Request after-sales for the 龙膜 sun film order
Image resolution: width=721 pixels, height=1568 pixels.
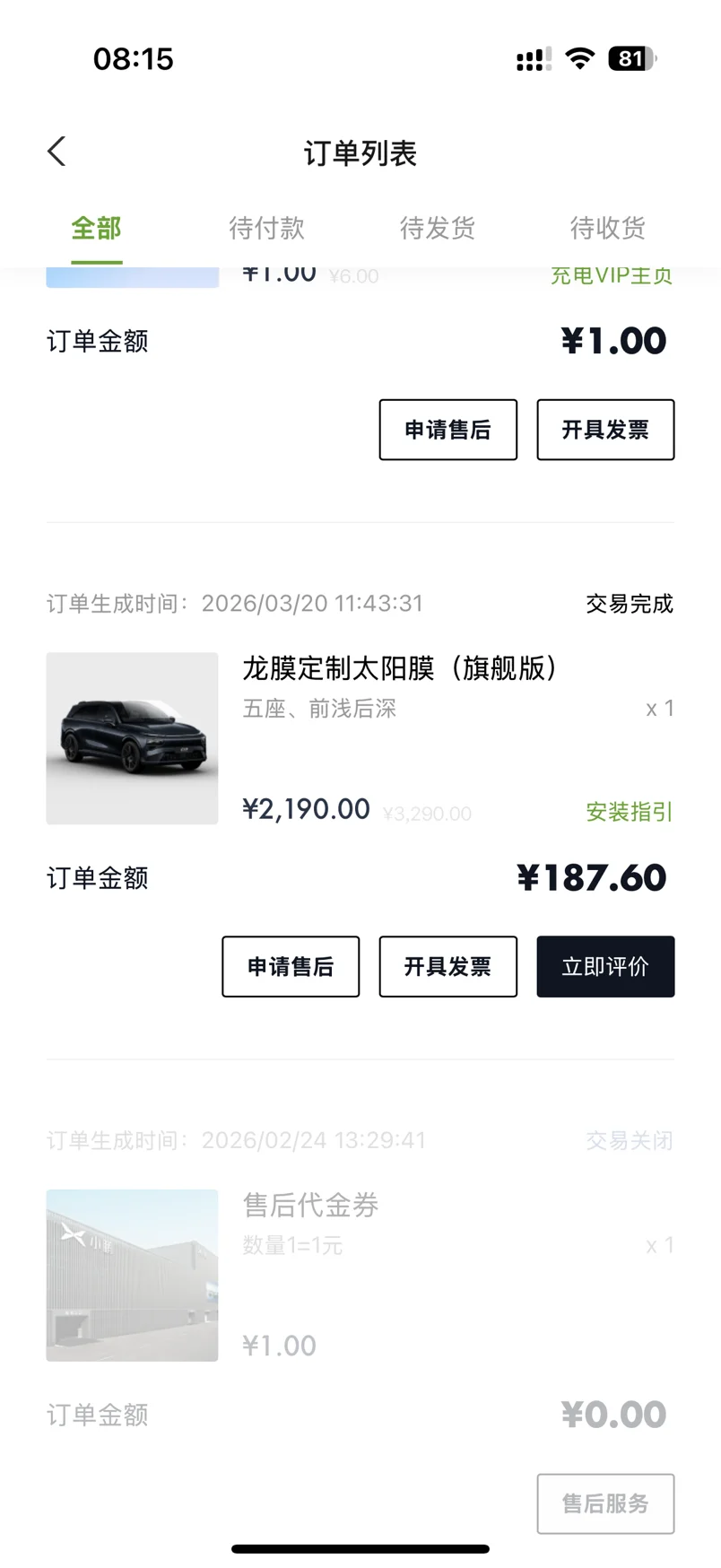point(291,967)
